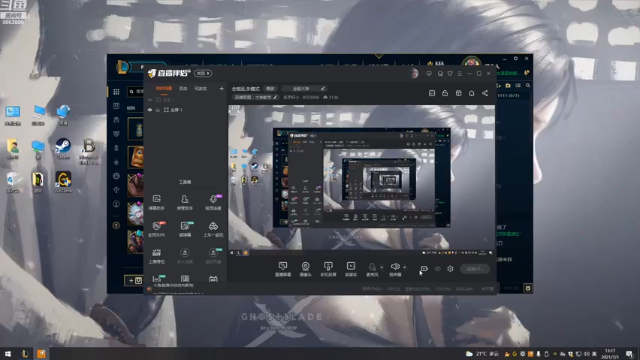The width and height of the screenshot is (640, 360).
Task: Switch to the second scene tab
Action: click(183, 89)
